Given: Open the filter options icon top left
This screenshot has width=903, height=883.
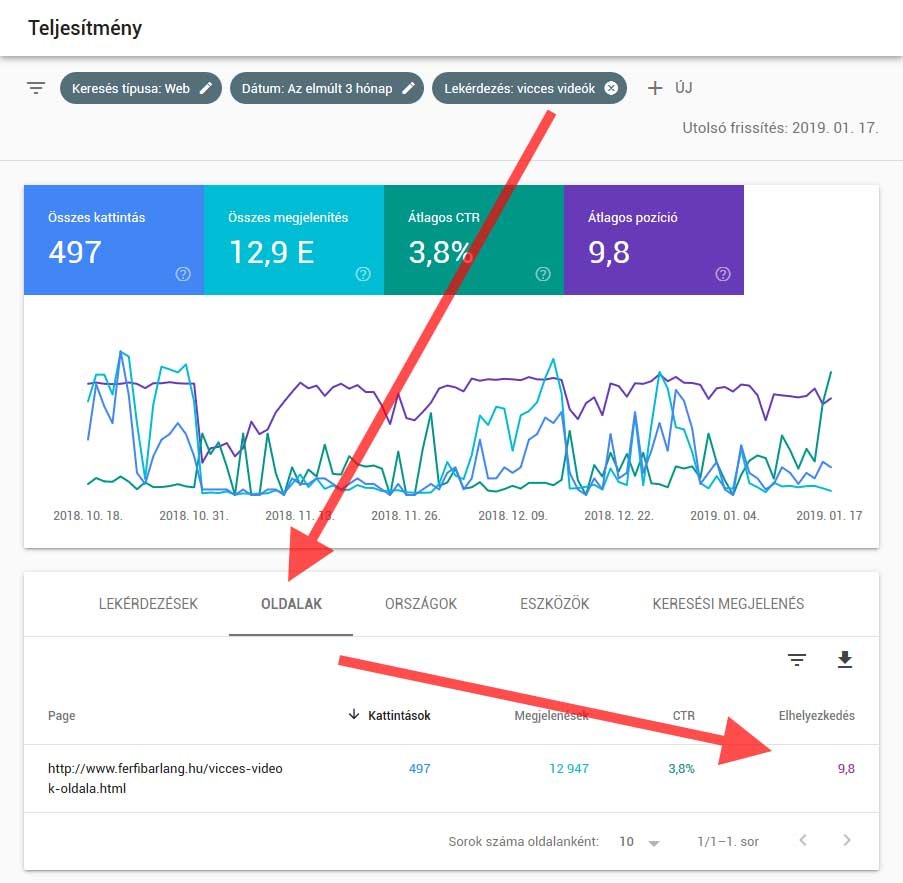Looking at the screenshot, I should point(36,88).
